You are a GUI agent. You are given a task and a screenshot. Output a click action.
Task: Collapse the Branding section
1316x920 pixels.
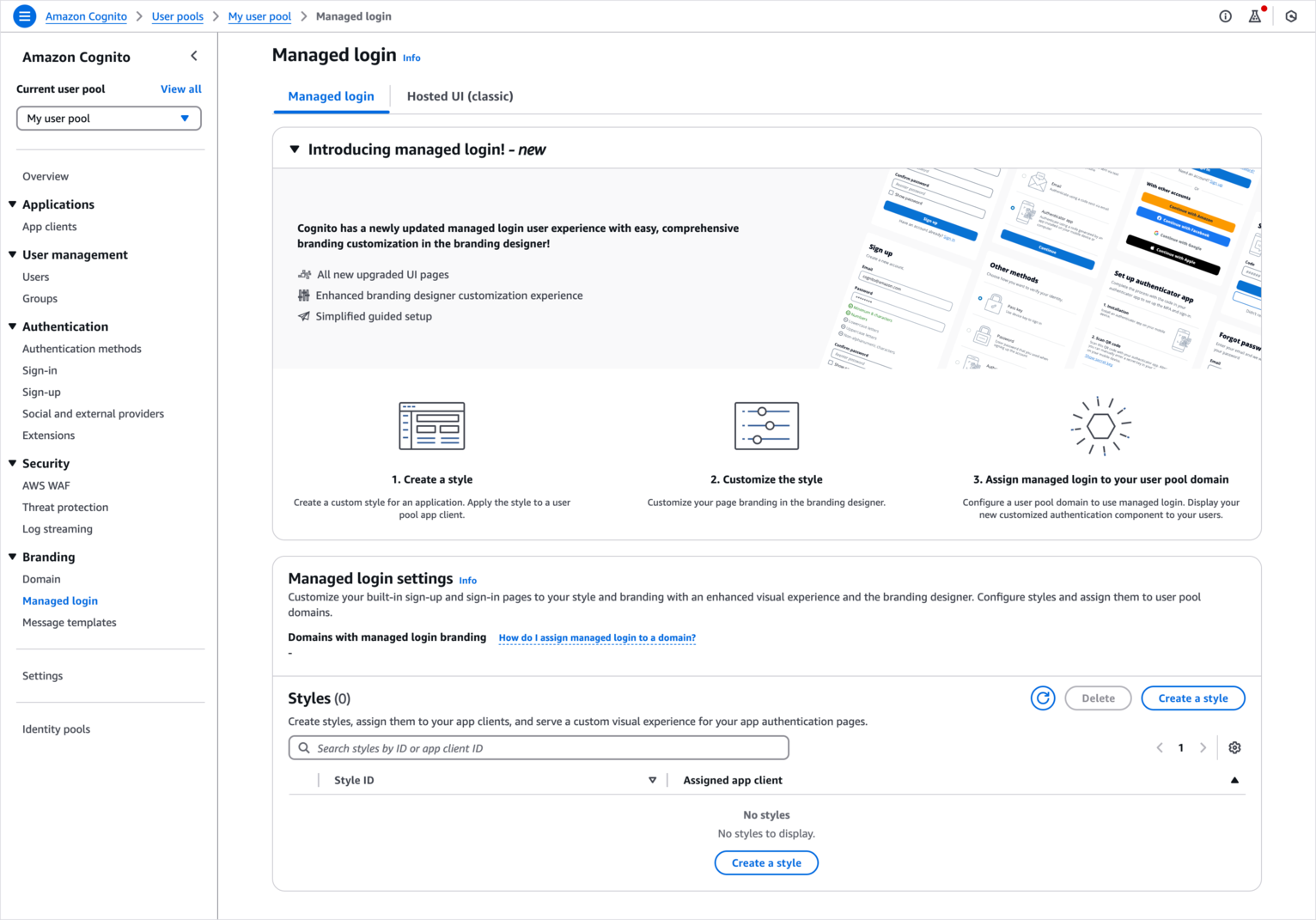point(12,557)
